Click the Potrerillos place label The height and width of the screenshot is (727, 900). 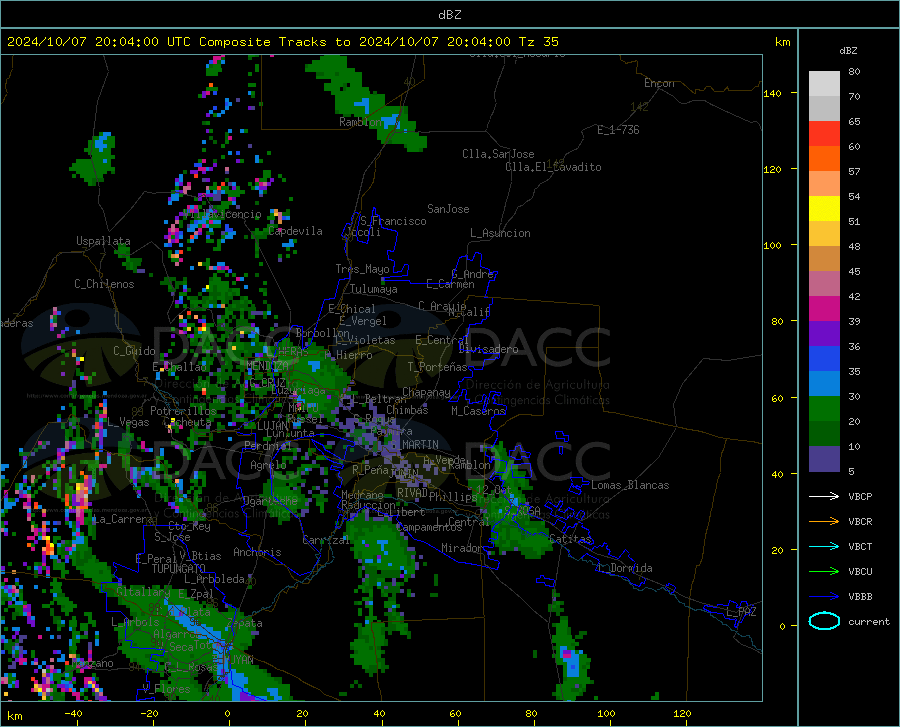click(x=183, y=411)
